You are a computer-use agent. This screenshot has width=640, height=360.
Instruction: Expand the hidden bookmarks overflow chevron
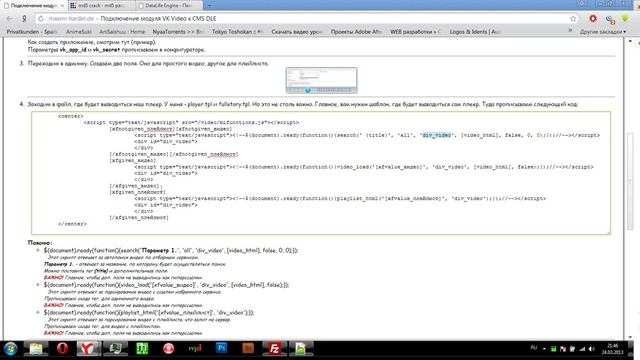tap(570, 31)
